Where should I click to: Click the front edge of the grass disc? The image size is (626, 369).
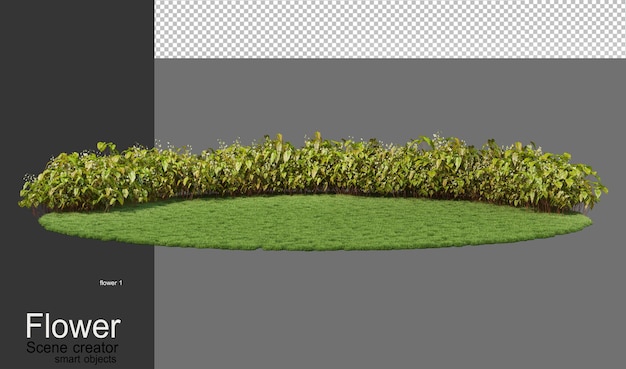click(x=315, y=248)
